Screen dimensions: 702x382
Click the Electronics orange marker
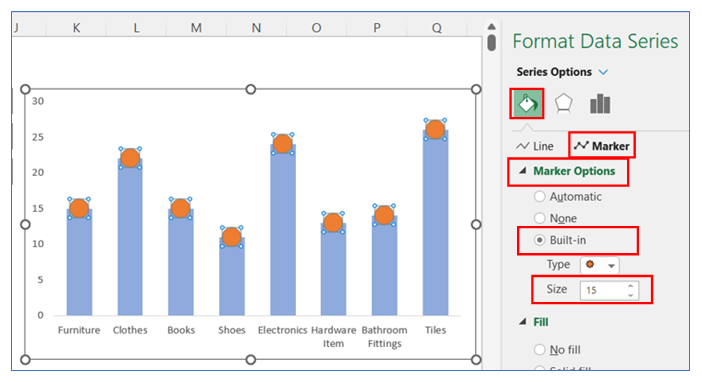[283, 144]
